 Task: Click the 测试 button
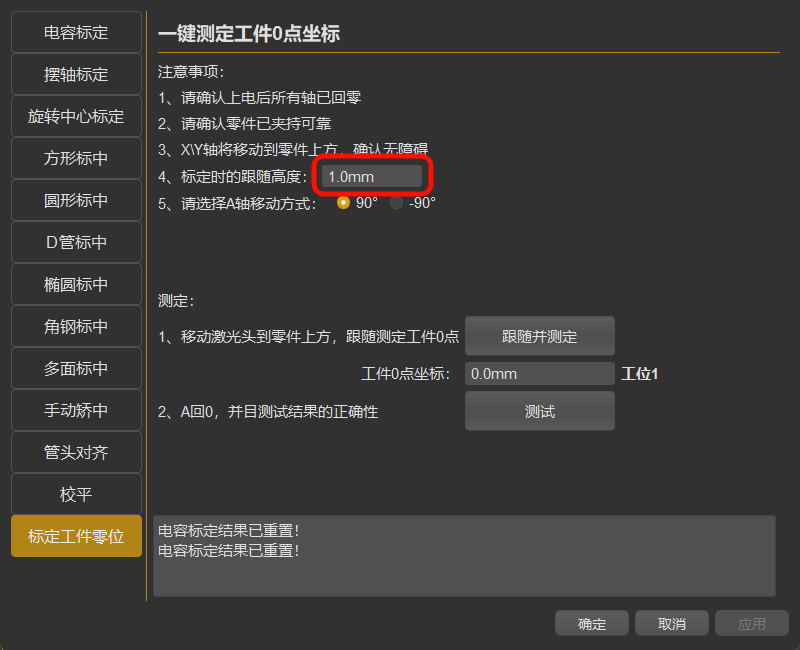tap(539, 411)
